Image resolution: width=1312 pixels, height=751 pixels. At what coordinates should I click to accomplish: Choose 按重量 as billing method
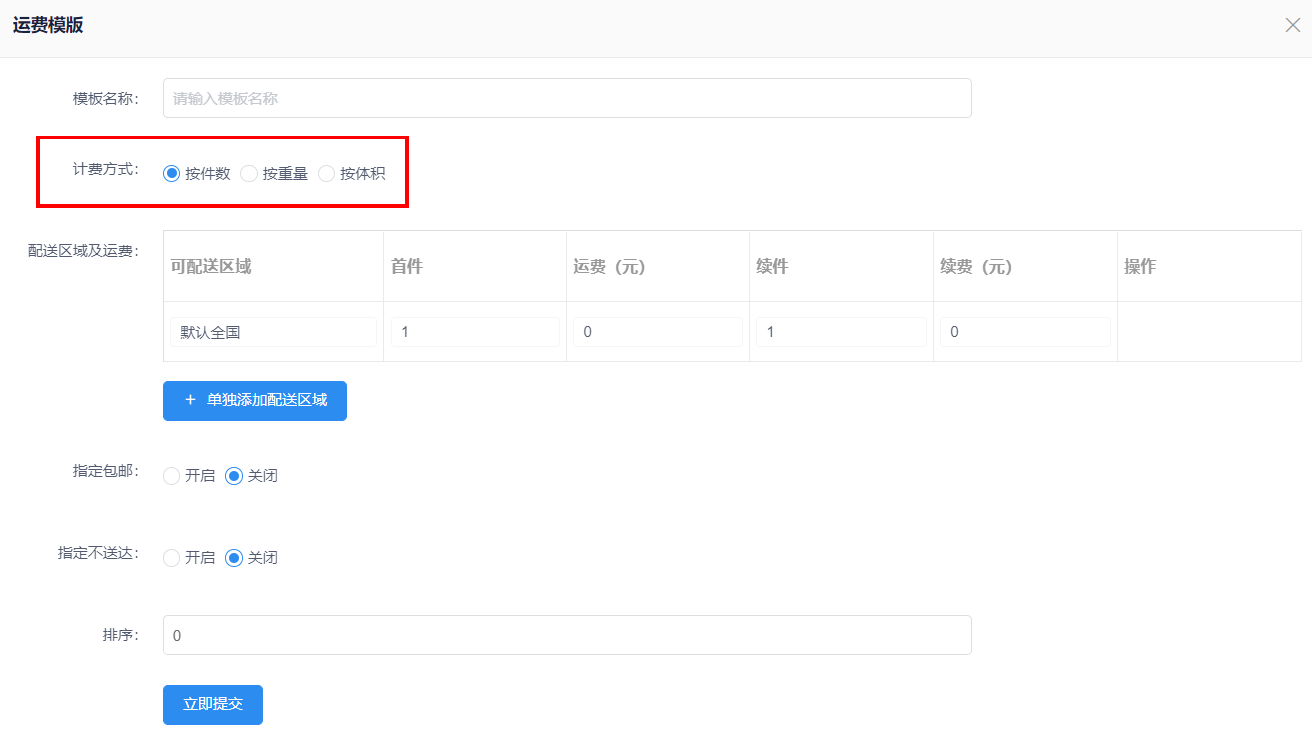[249, 173]
